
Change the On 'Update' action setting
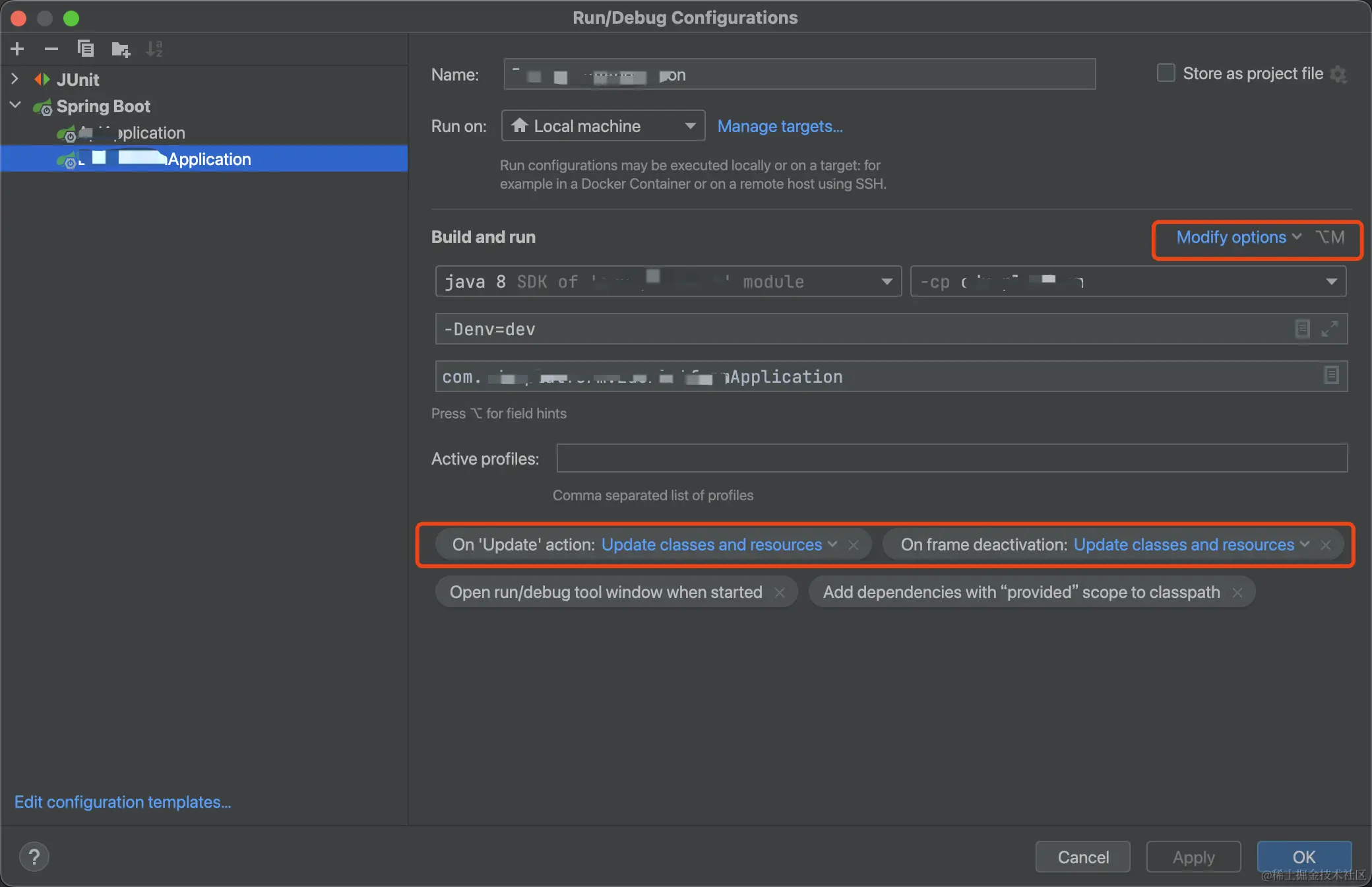(717, 544)
